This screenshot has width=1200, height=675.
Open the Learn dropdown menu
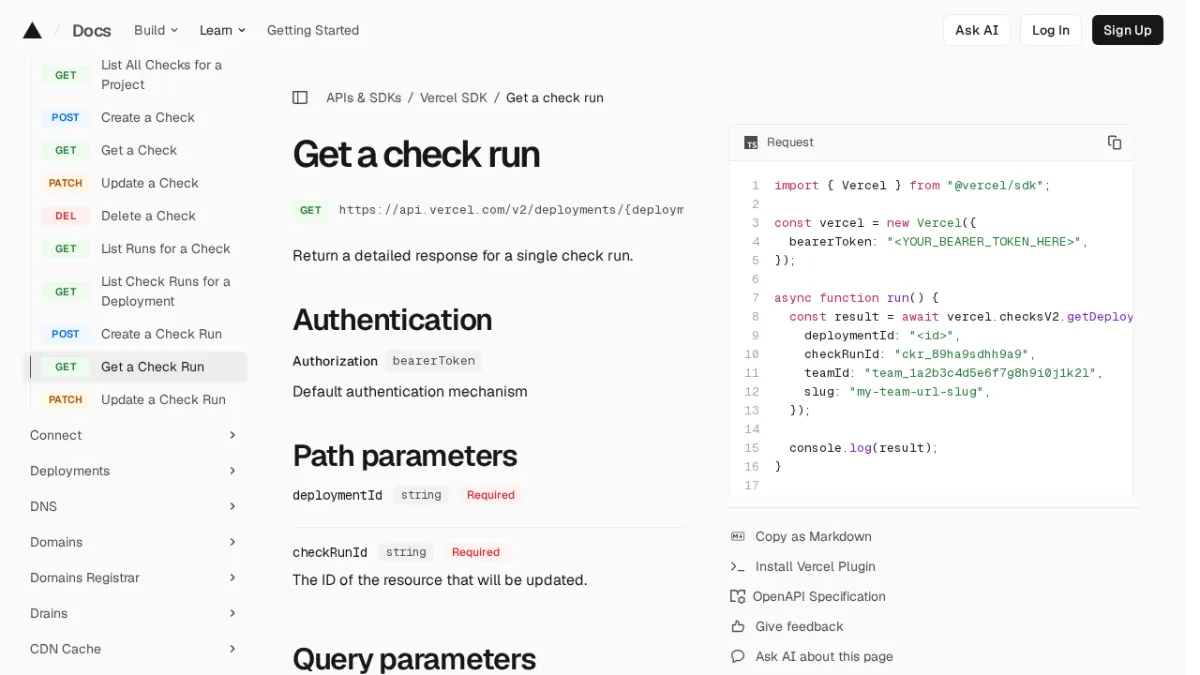coord(222,30)
